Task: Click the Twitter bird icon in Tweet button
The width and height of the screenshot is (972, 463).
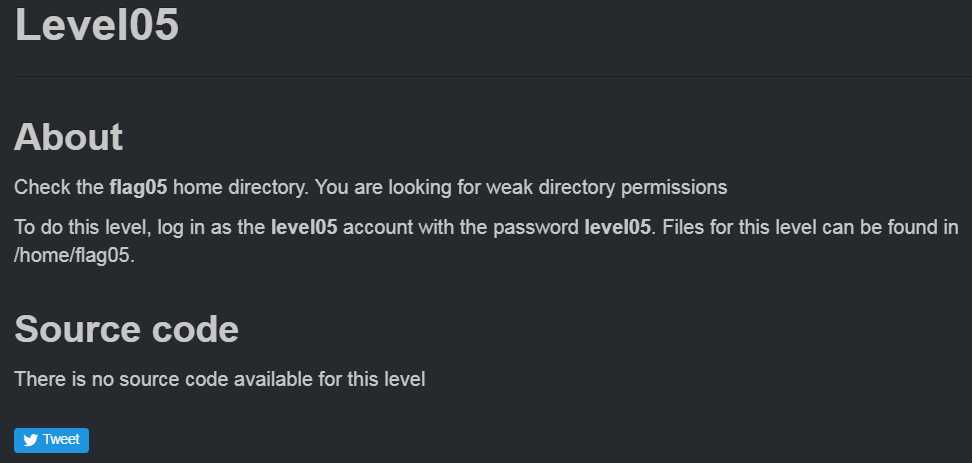Action: pyautogui.click(x=30, y=440)
